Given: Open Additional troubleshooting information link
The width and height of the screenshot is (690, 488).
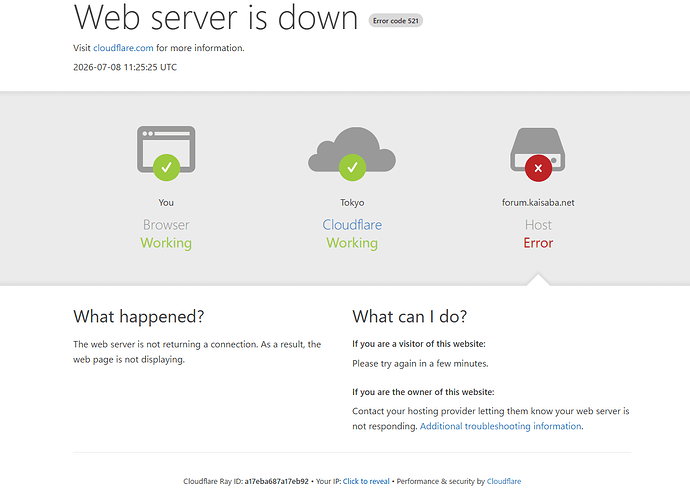Looking at the screenshot, I should pyautogui.click(x=501, y=426).
